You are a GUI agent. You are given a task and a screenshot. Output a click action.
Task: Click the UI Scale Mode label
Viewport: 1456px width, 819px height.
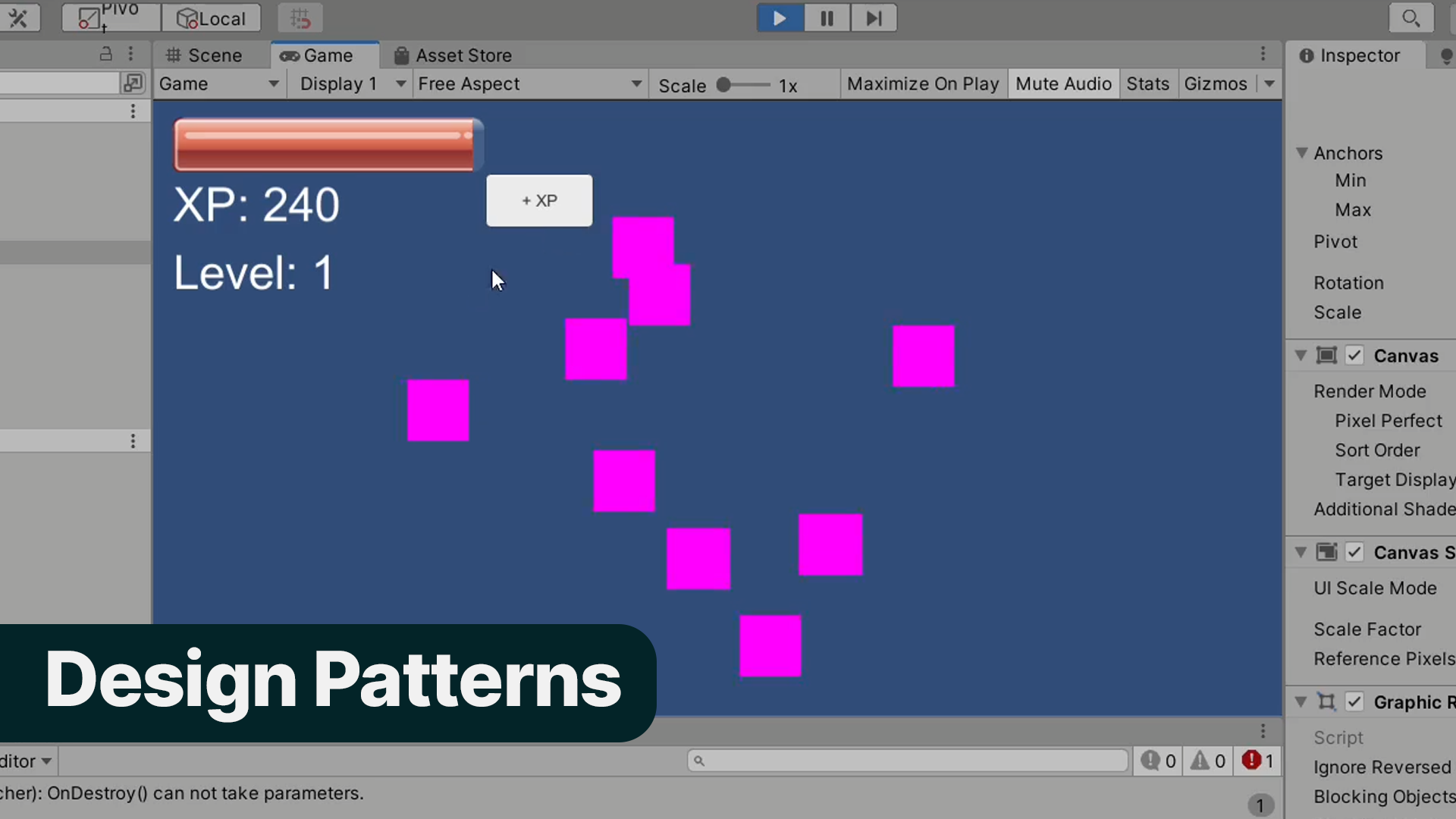coord(1375,588)
